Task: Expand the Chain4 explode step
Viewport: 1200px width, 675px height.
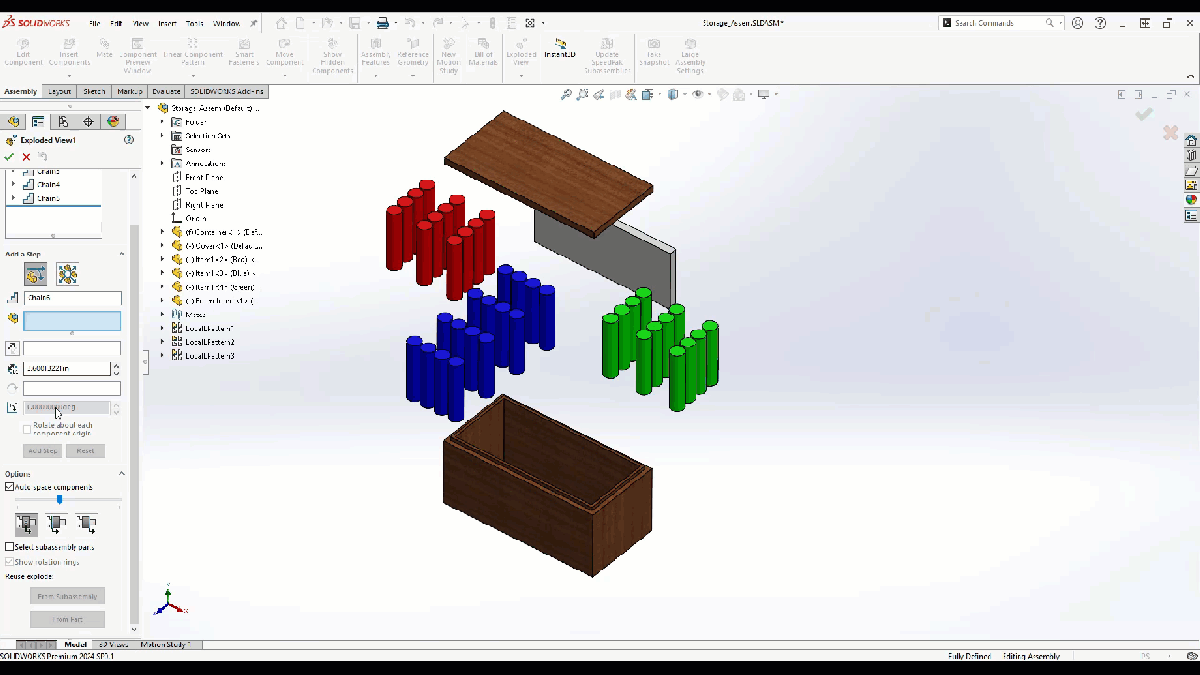Action: pos(14,184)
